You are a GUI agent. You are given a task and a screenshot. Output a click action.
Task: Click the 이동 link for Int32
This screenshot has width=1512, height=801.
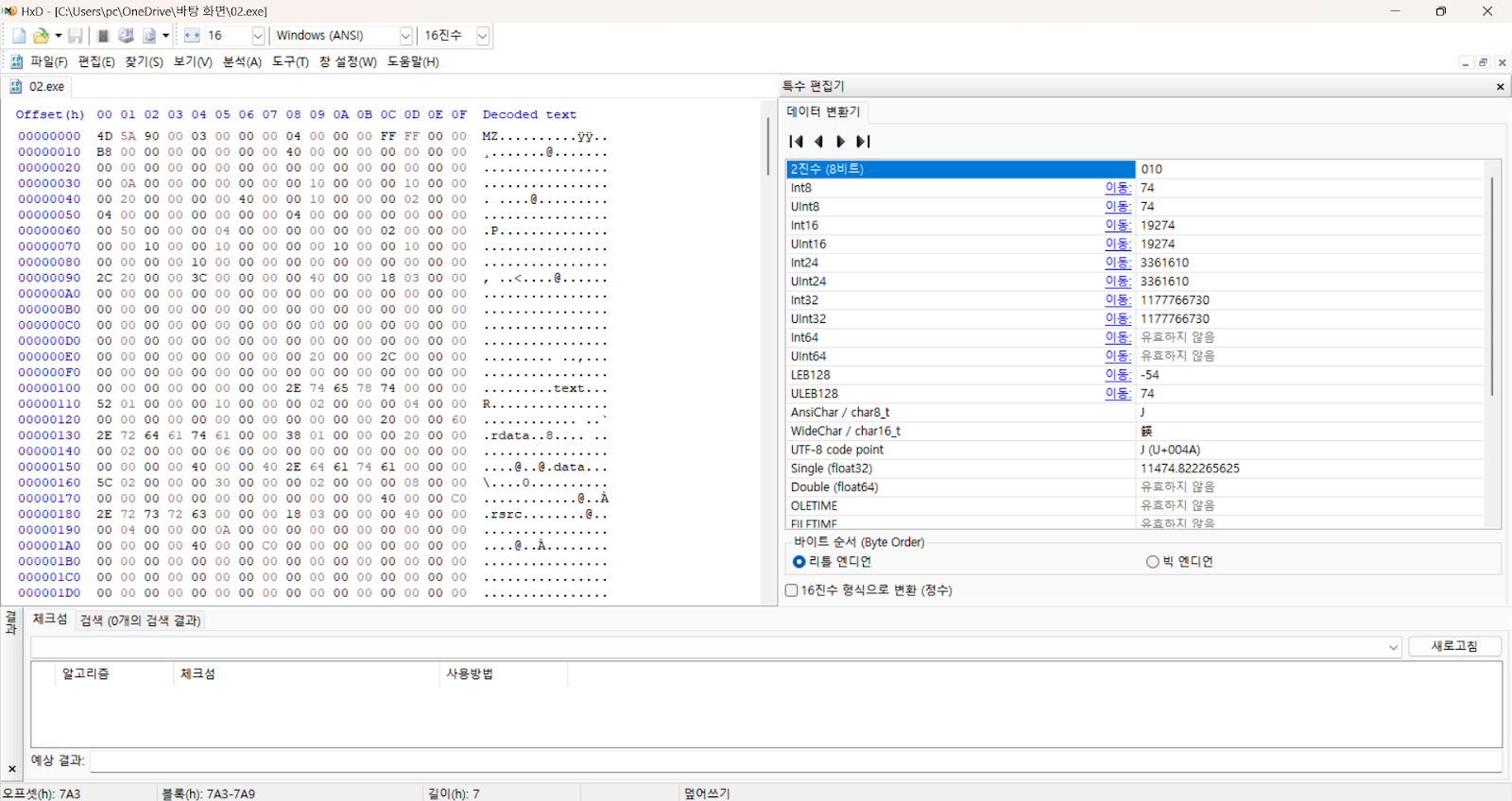tap(1118, 300)
